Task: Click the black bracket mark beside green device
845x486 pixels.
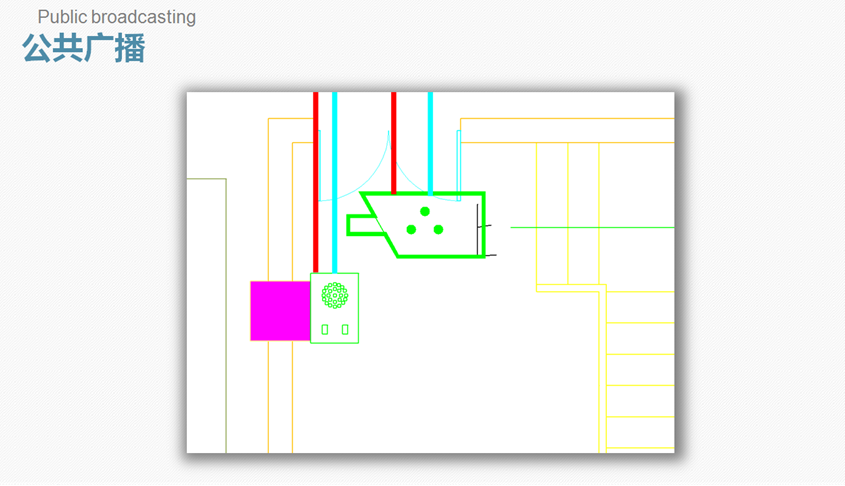Action: click(479, 229)
